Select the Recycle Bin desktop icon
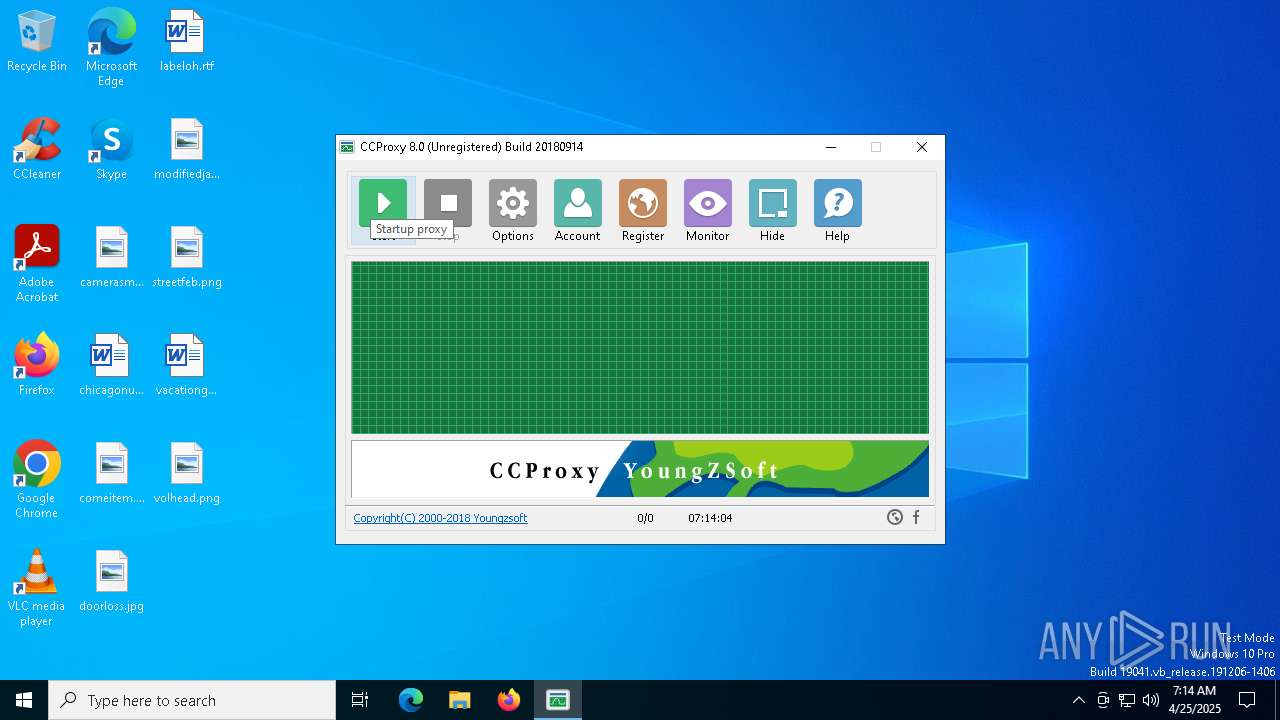The image size is (1280, 720). [37, 42]
